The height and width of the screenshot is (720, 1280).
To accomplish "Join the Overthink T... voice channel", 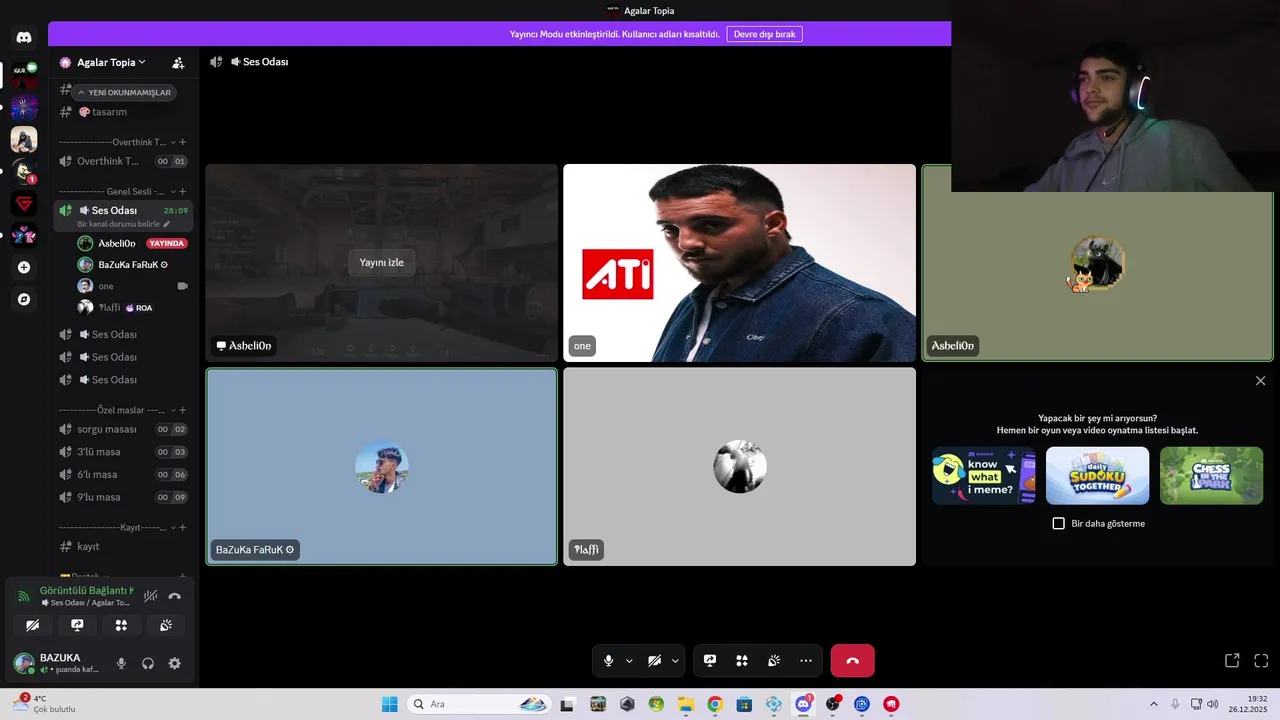I will coord(123,161).
